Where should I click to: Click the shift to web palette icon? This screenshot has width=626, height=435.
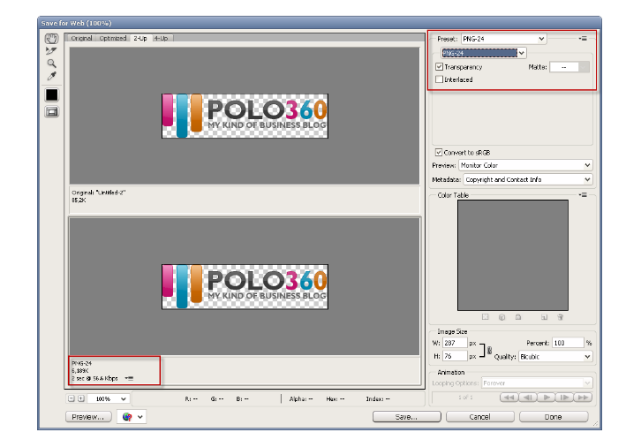click(502, 317)
